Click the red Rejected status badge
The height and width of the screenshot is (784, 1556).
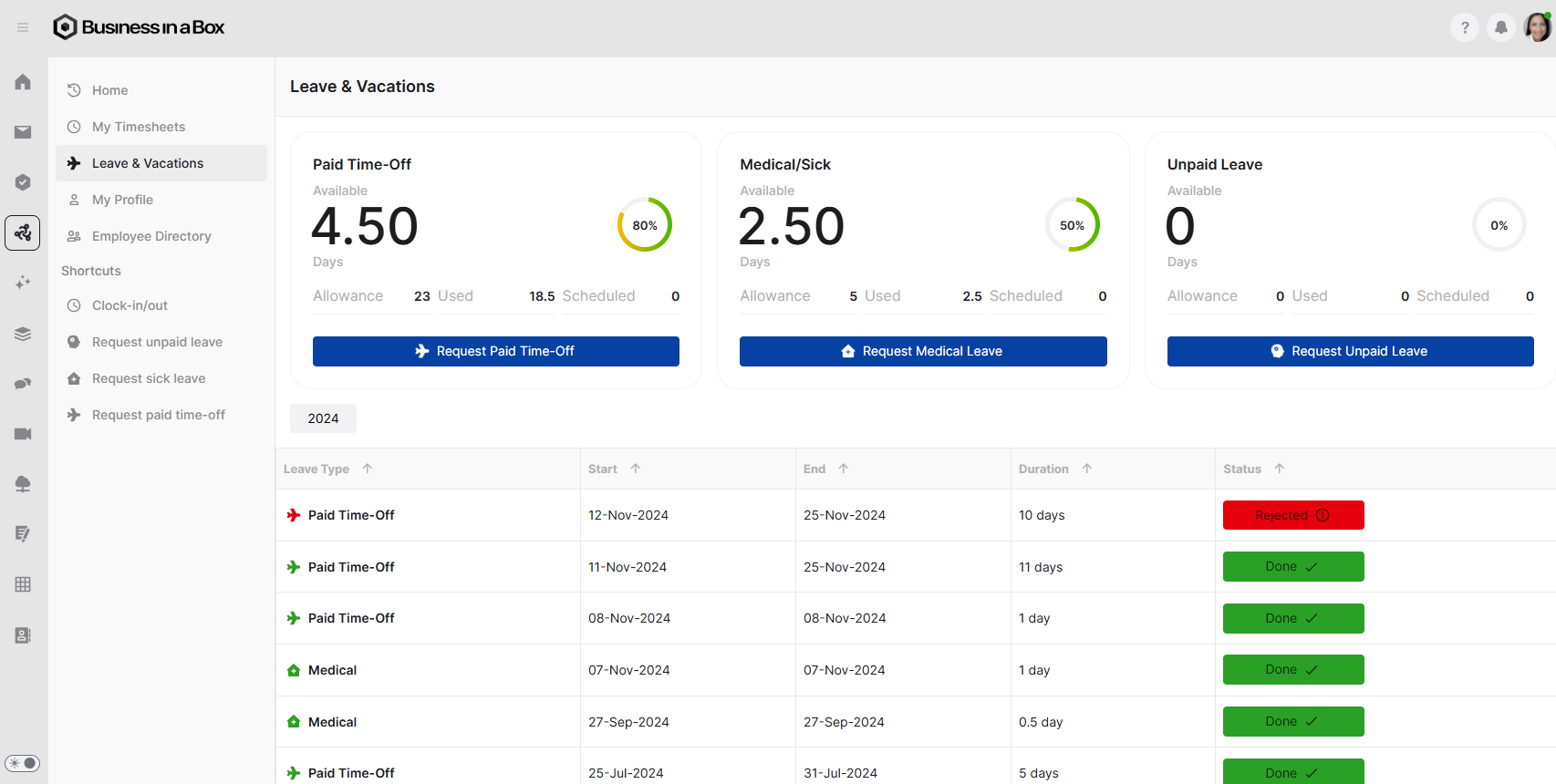[1293, 515]
